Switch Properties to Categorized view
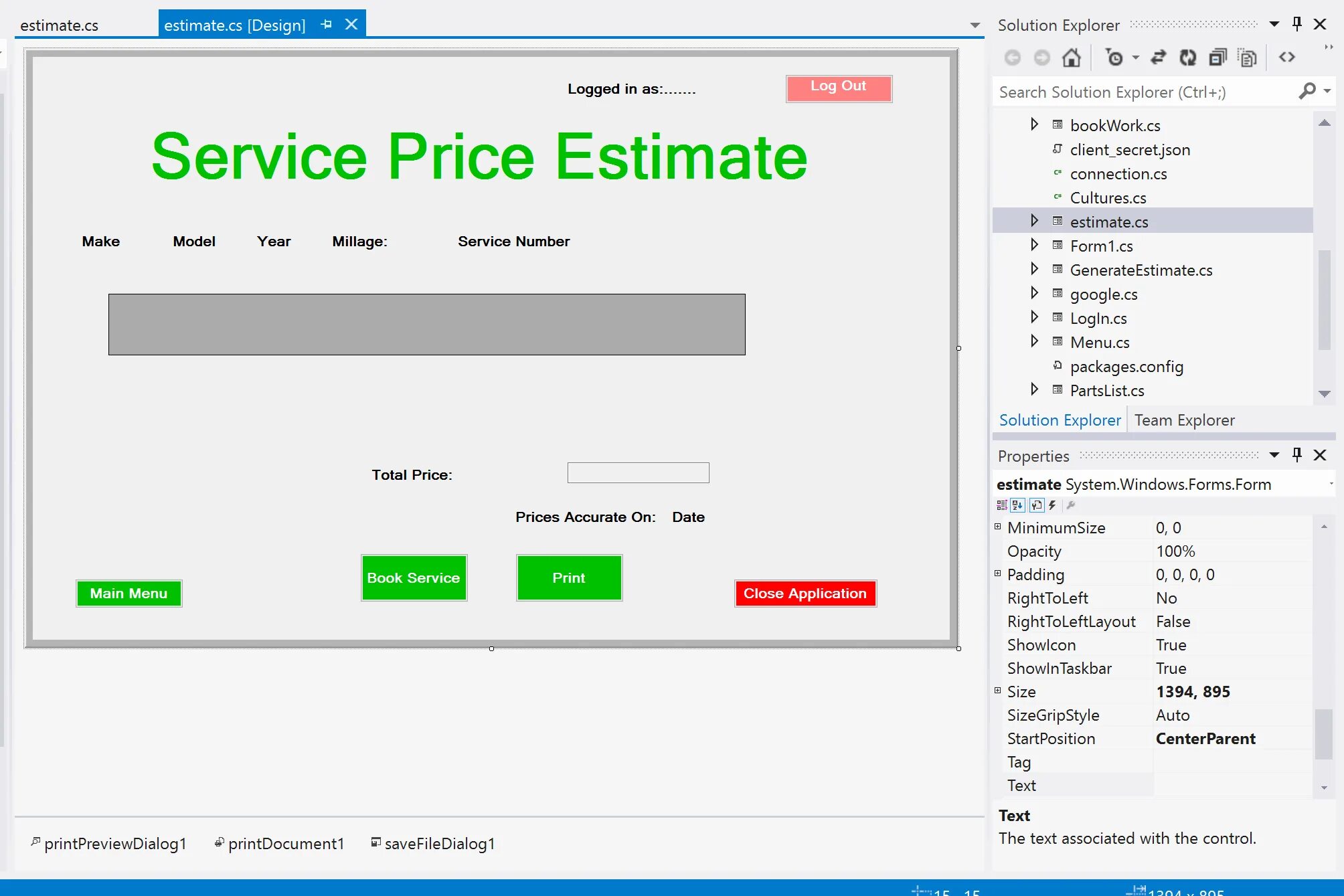Screen dimensions: 1344x896 (x=1002, y=505)
